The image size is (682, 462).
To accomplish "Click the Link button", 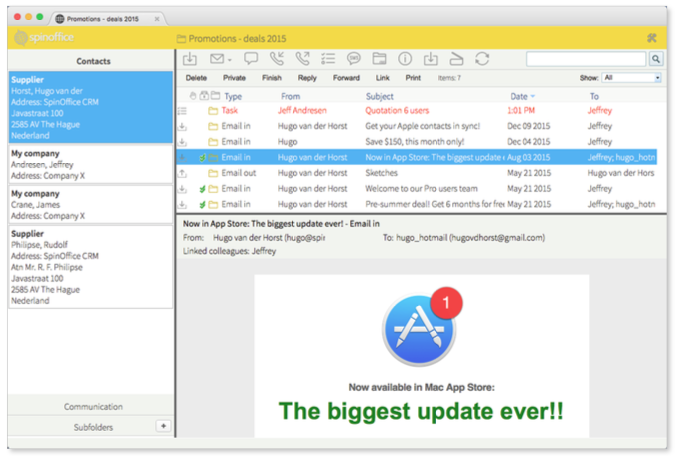I will (x=382, y=78).
